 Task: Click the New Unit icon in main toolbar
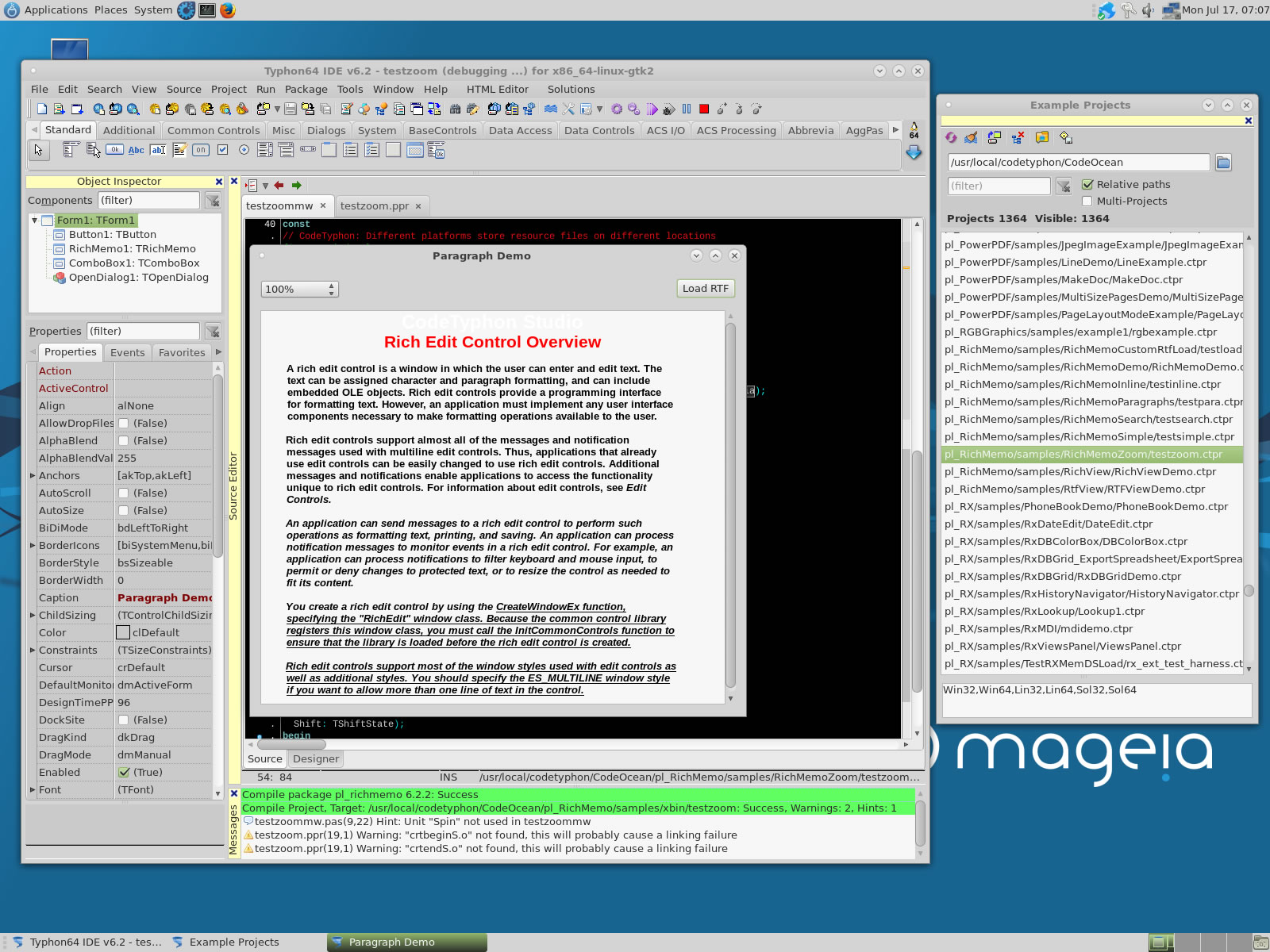[x=58, y=109]
